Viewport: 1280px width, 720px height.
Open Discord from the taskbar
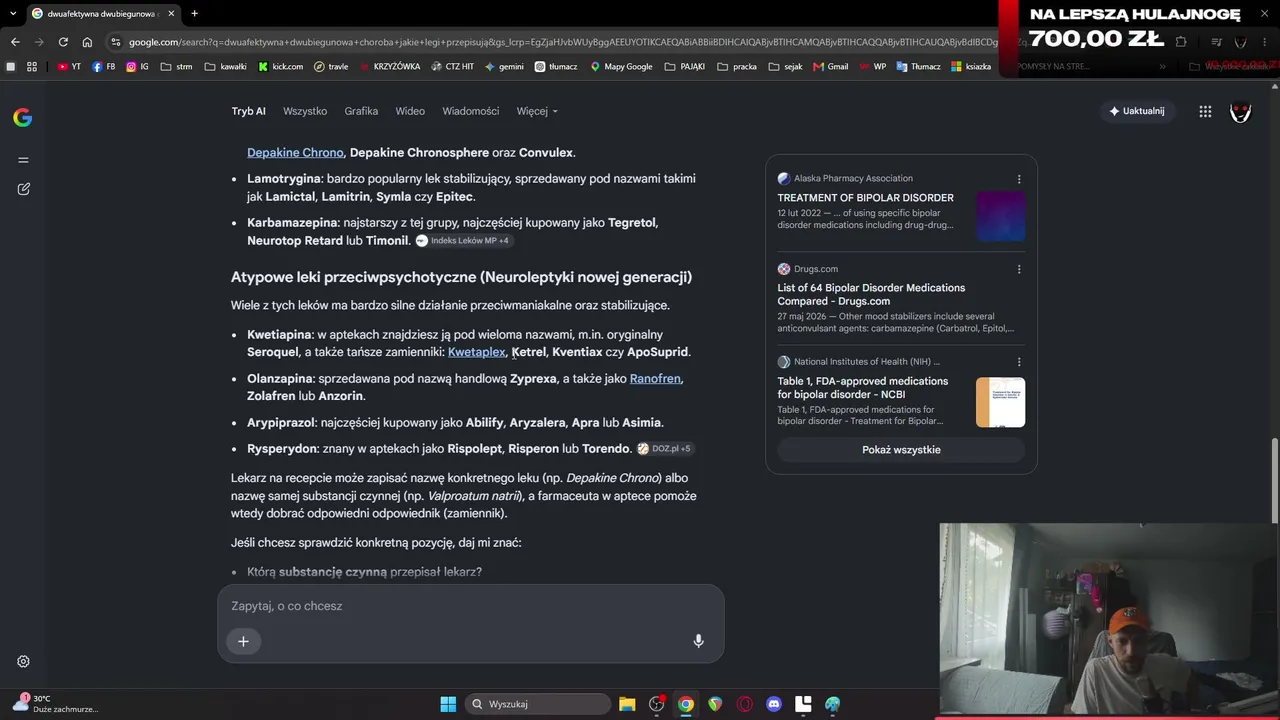point(773,704)
